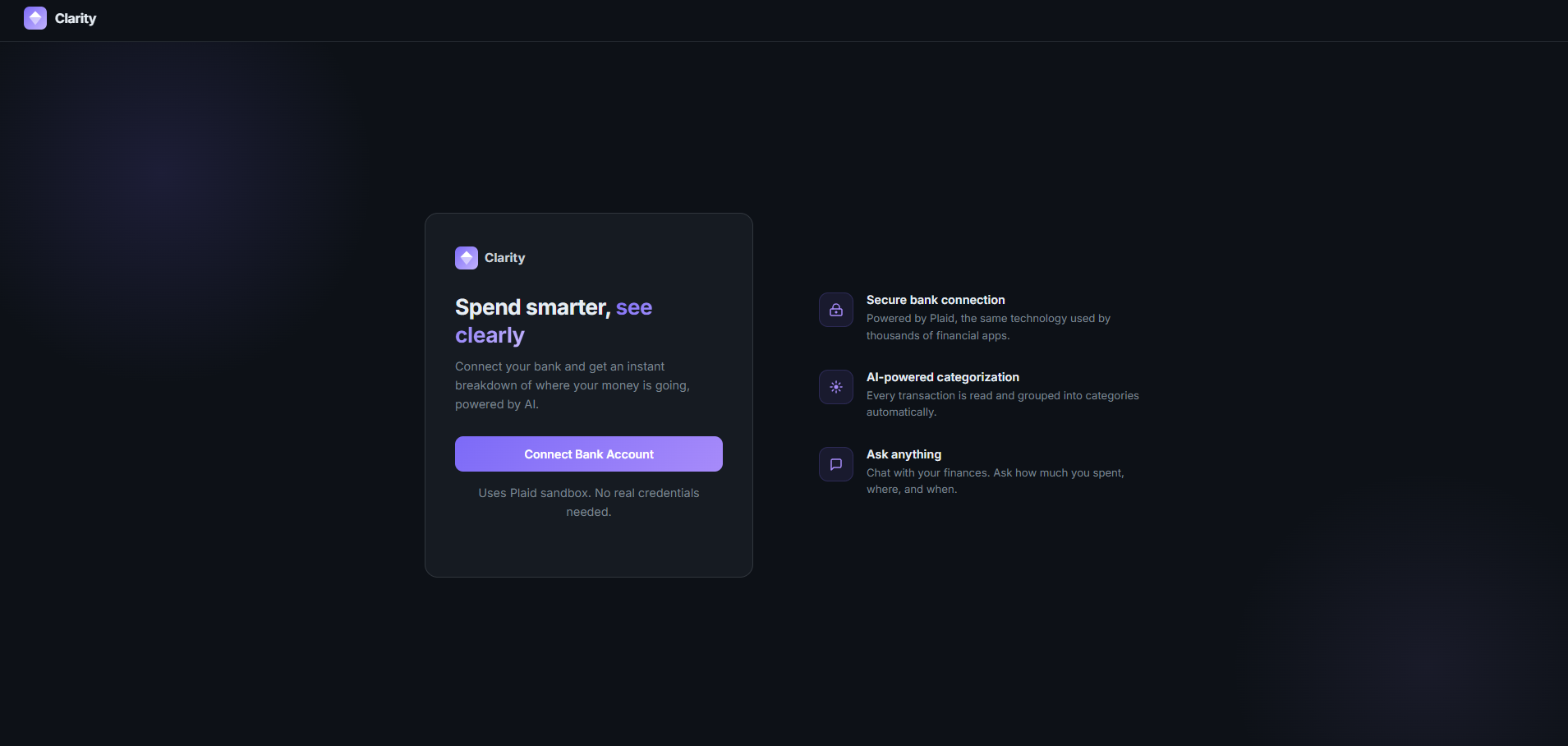Click the bank connection description text

coord(572,385)
